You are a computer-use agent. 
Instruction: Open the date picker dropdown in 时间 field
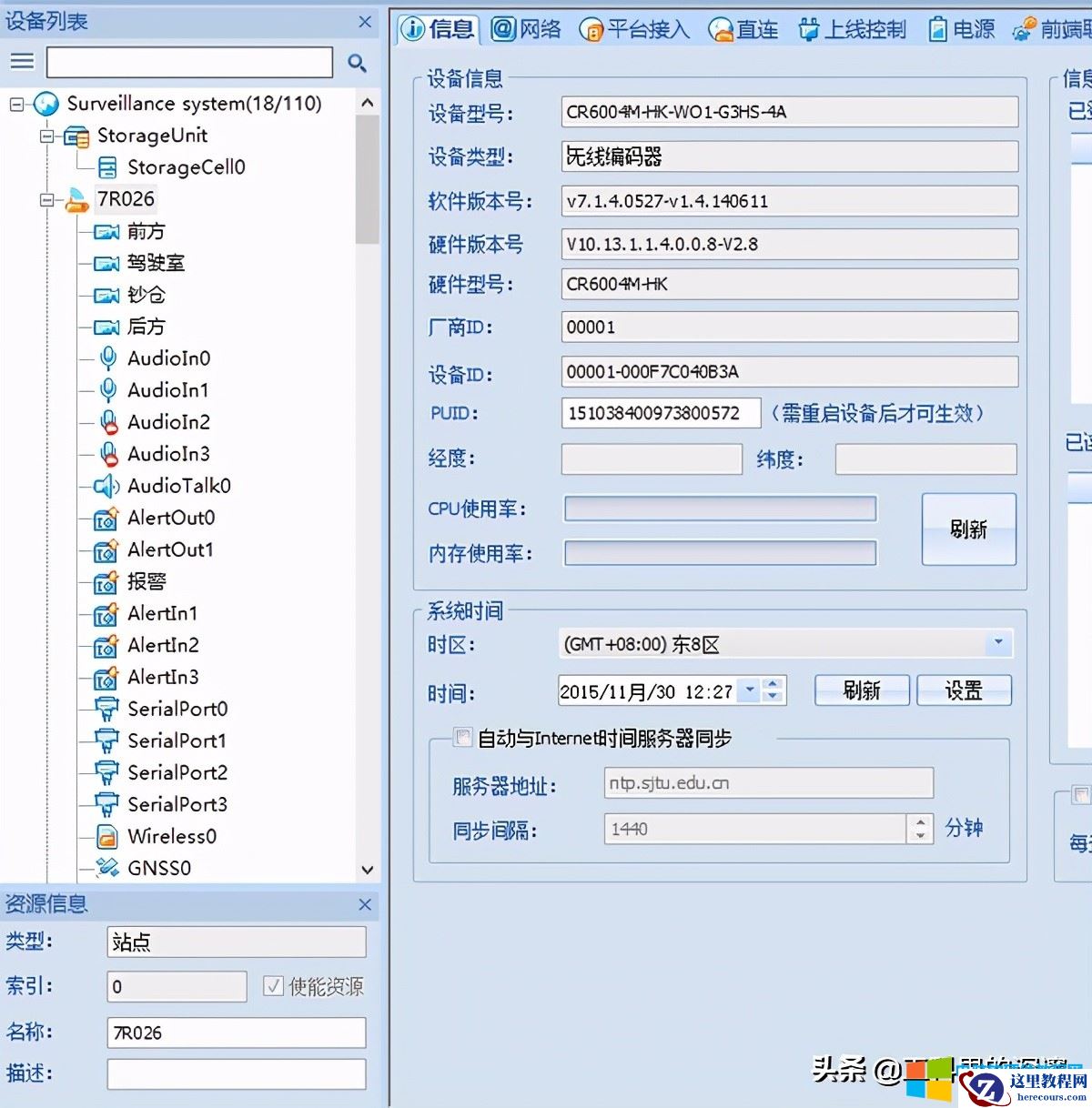pos(750,690)
